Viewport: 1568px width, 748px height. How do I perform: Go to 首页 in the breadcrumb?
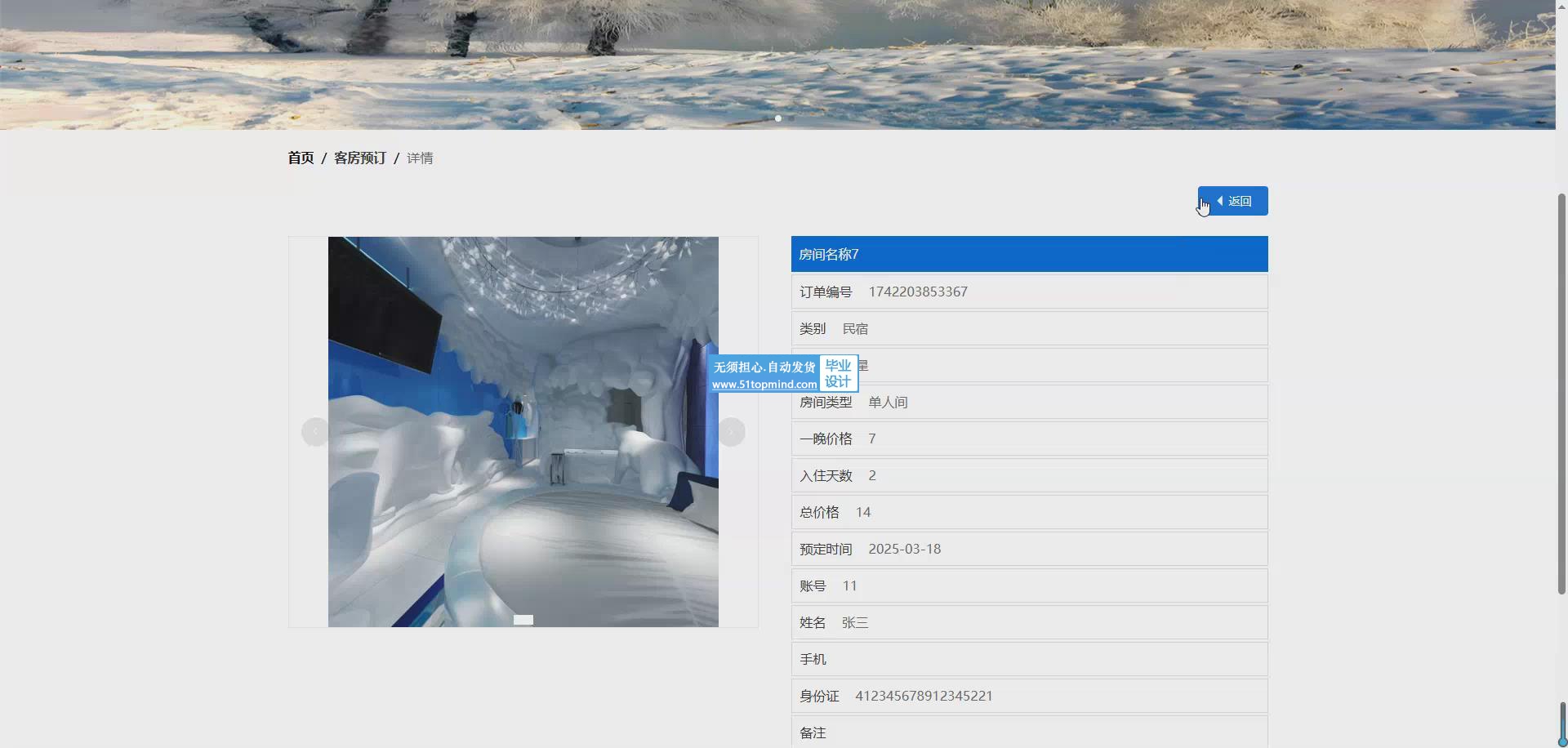point(301,158)
